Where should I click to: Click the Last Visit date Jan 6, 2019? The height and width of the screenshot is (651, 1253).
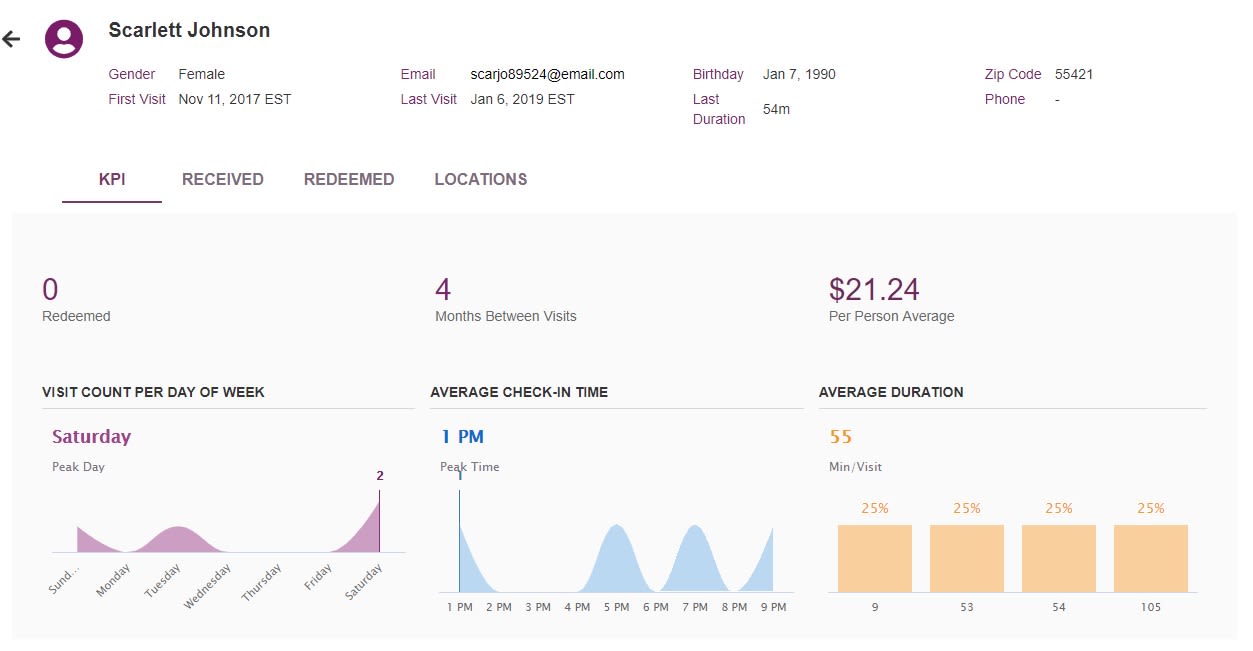point(522,99)
